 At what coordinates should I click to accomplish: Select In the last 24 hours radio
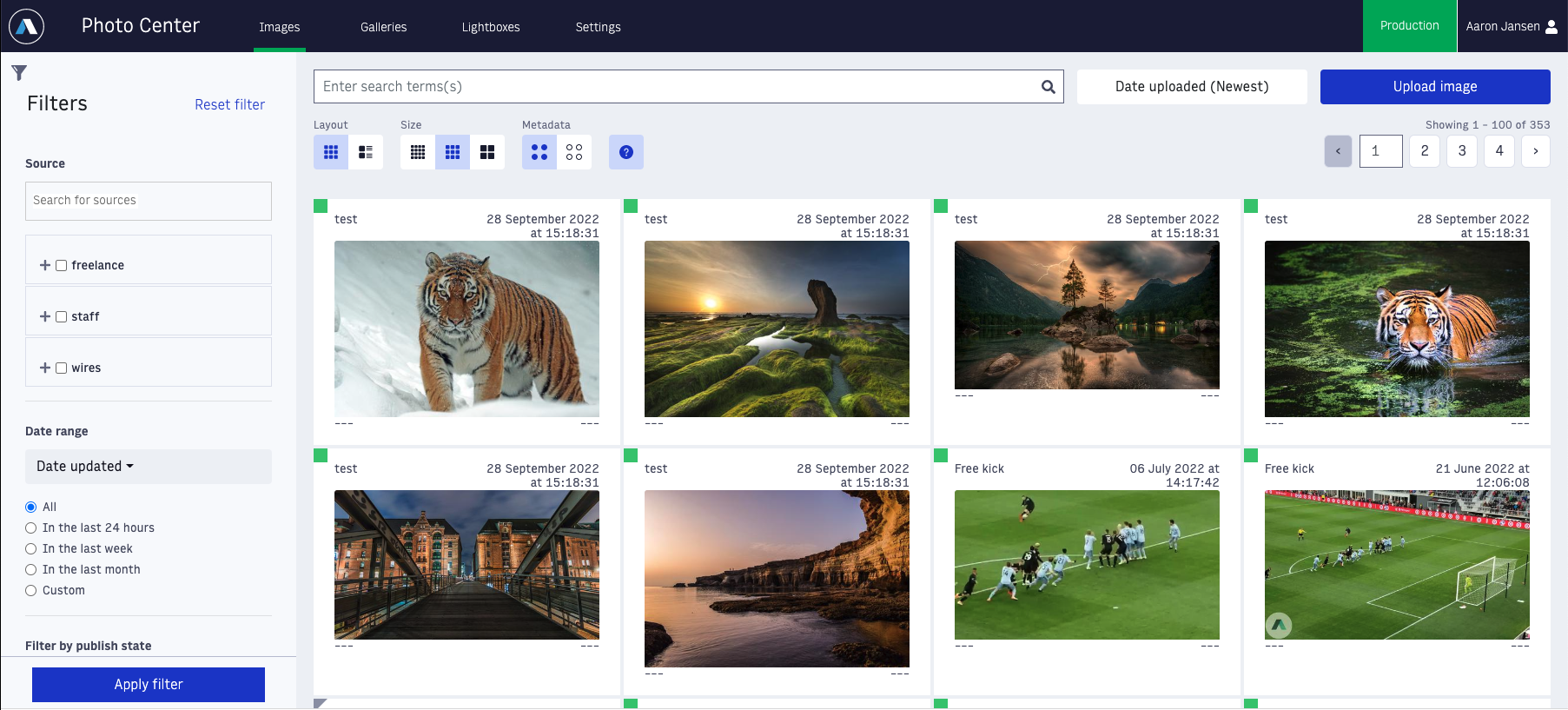pos(31,528)
